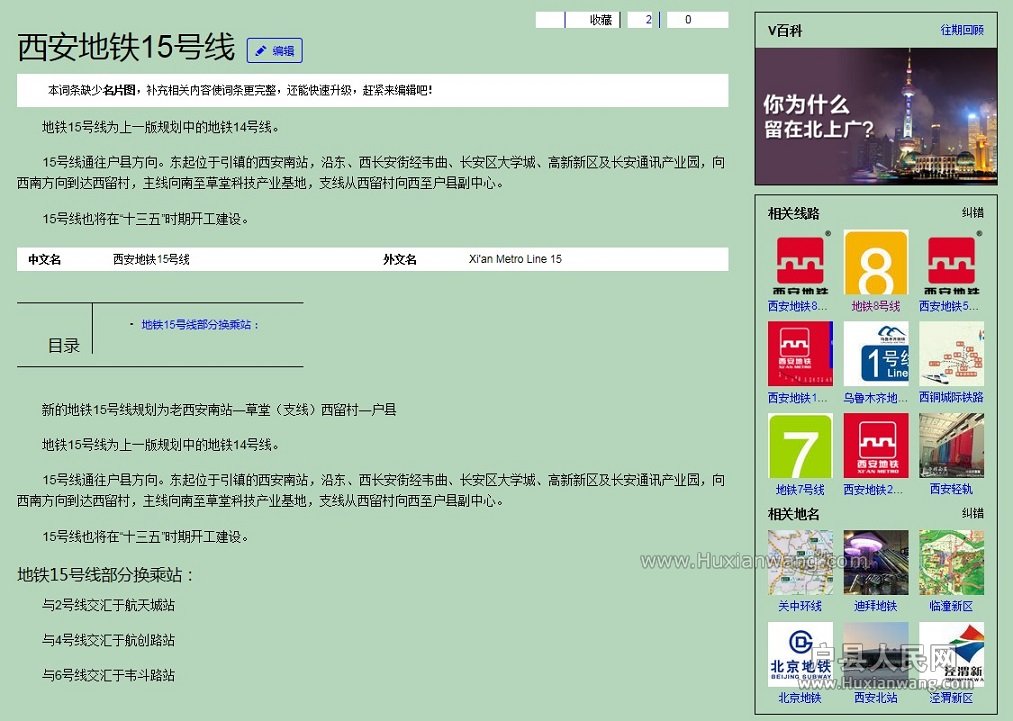Click the green 7 line icon
Image resolution: width=1013 pixels, height=721 pixels.
click(x=800, y=446)
